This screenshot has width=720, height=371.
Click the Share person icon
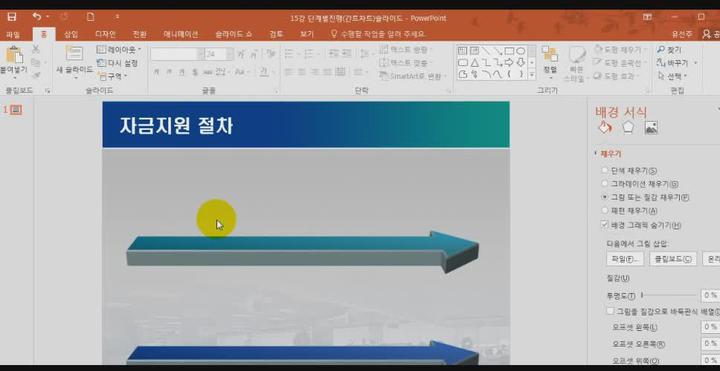(x=707, y=34)
